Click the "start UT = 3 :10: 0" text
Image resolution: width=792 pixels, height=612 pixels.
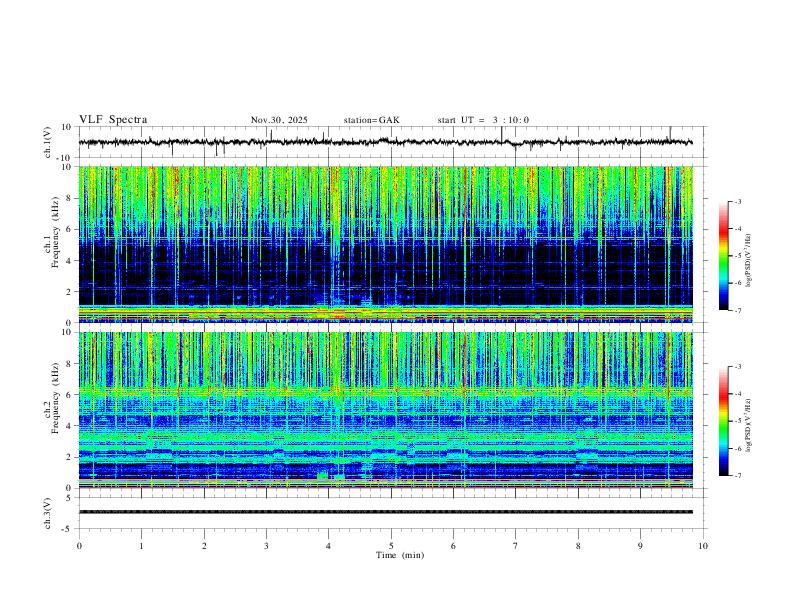tap(483, 120)
